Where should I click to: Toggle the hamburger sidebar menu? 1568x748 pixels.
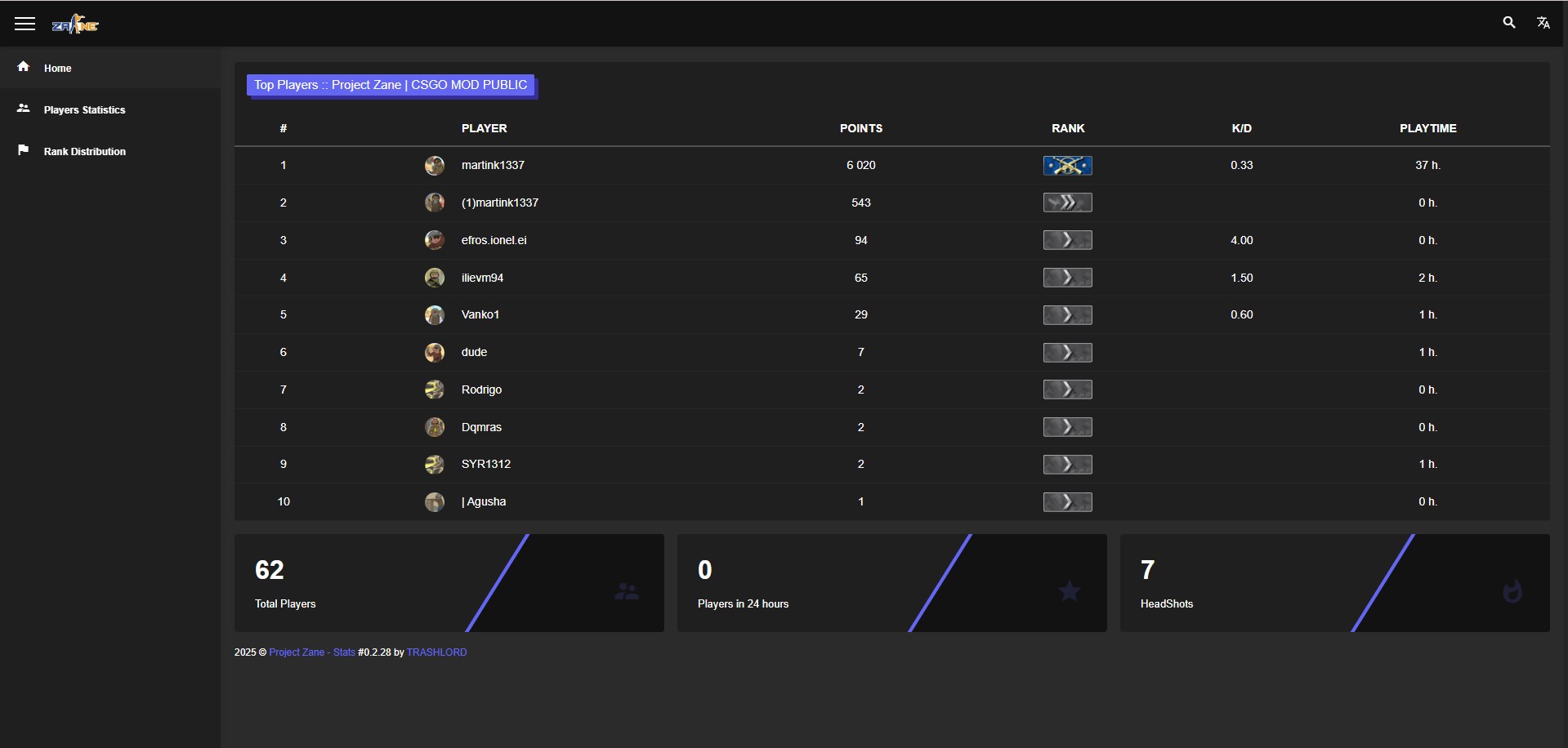tap(25, 24)
